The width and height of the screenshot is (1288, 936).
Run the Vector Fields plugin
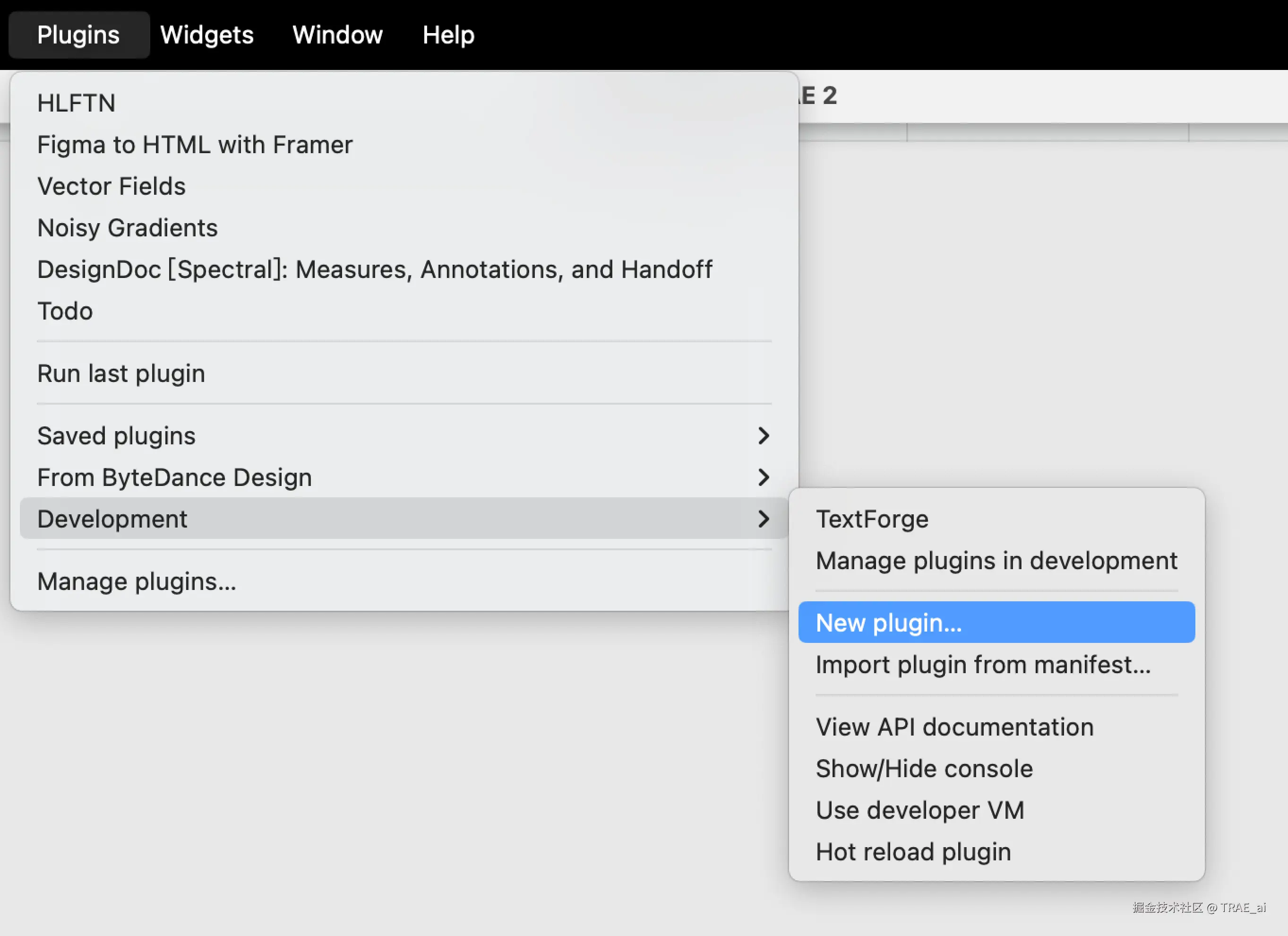point(112,186)
